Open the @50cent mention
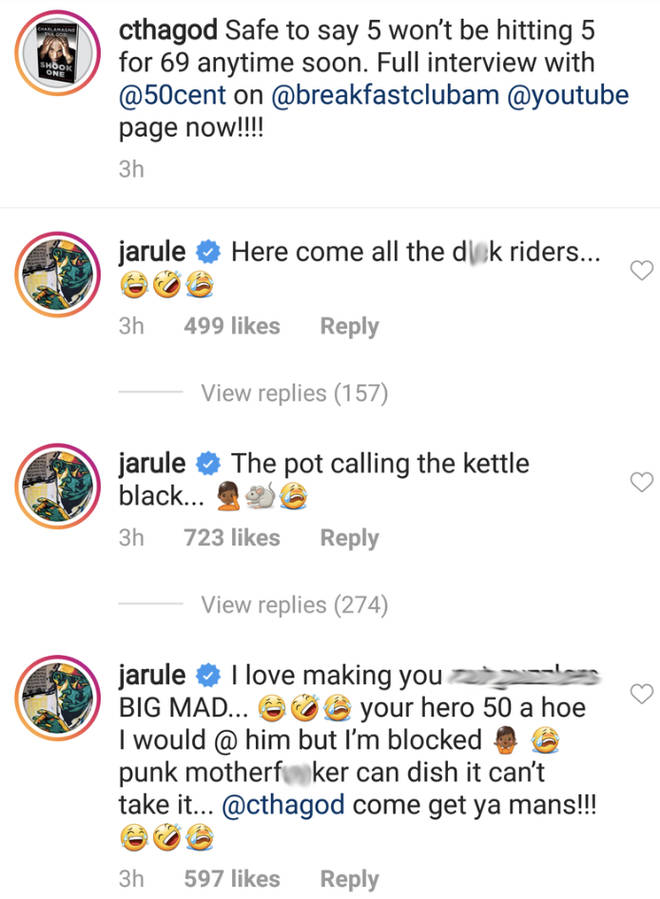The width and height of the screenshot is (660, 899). click(x=173, y=95)
